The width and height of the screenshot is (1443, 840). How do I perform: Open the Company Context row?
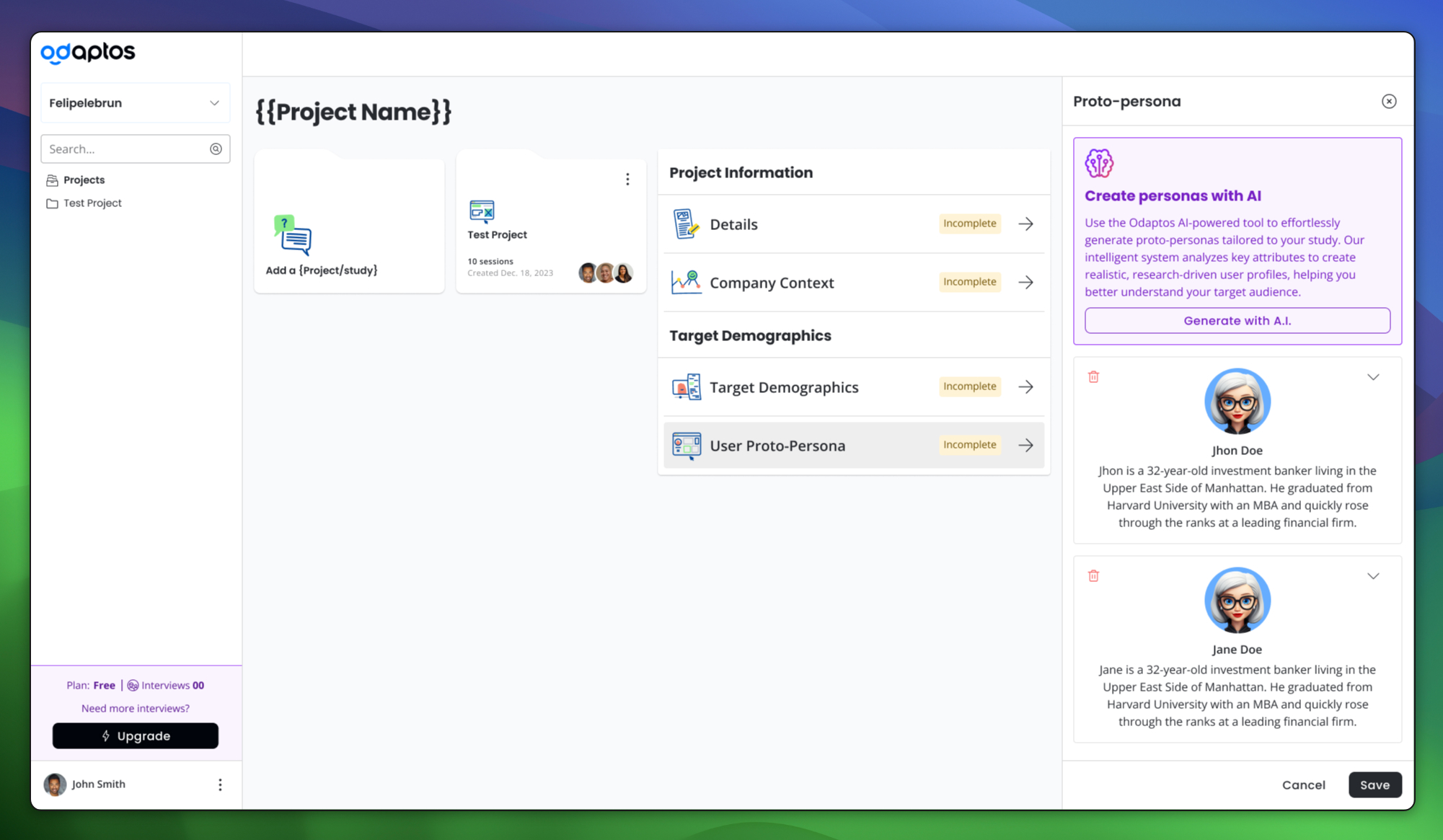coord(854,282)
